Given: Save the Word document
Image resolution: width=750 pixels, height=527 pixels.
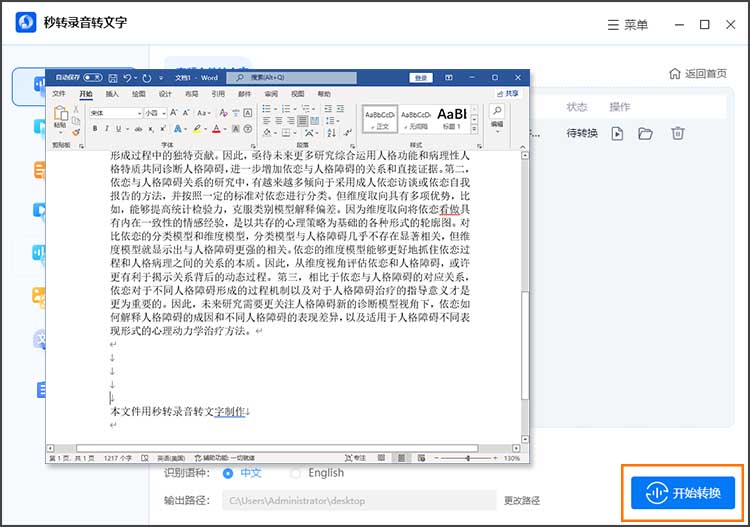Looking at the screenshot, I should [113, 77].
